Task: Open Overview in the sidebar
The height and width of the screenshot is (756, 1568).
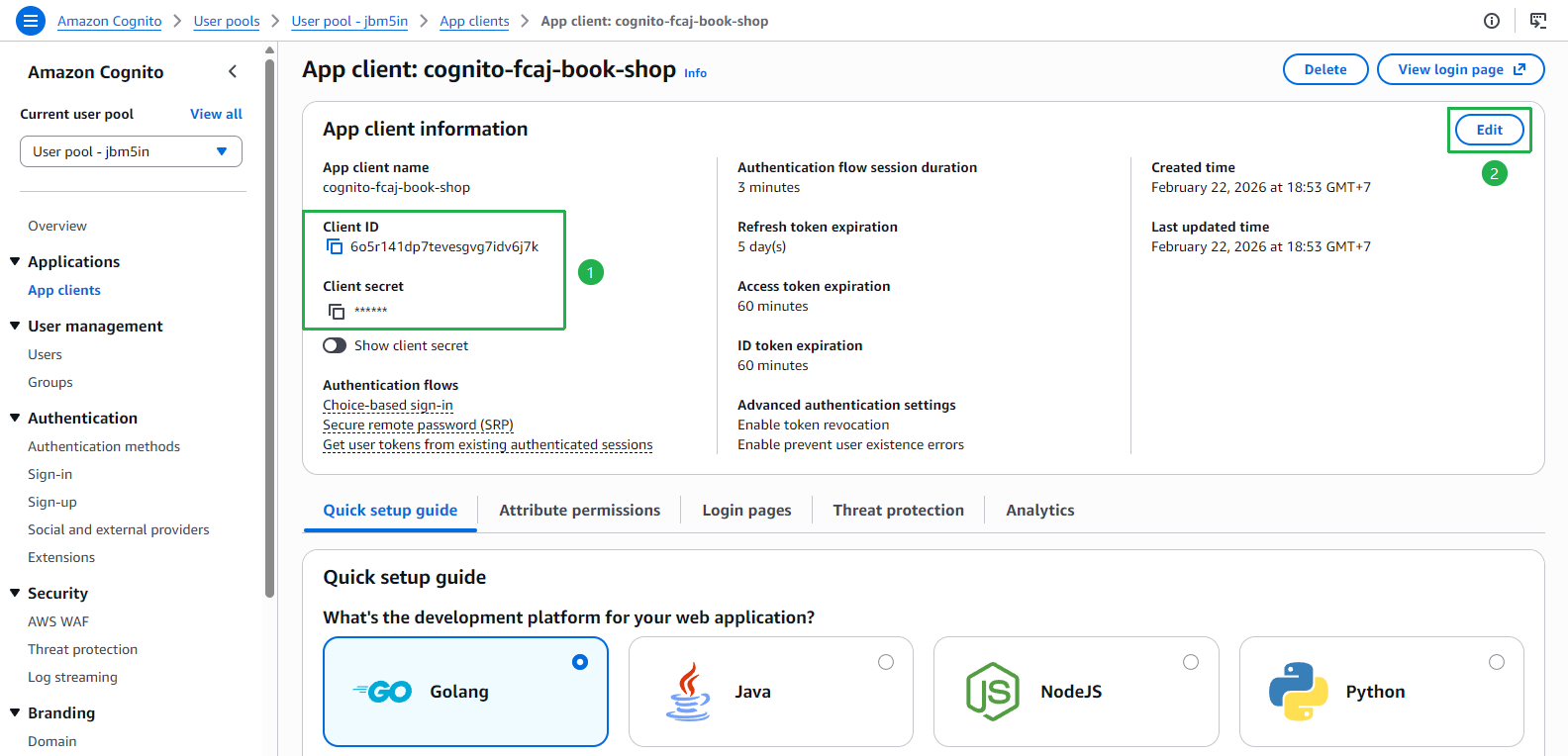Action: tap(57, 226)
